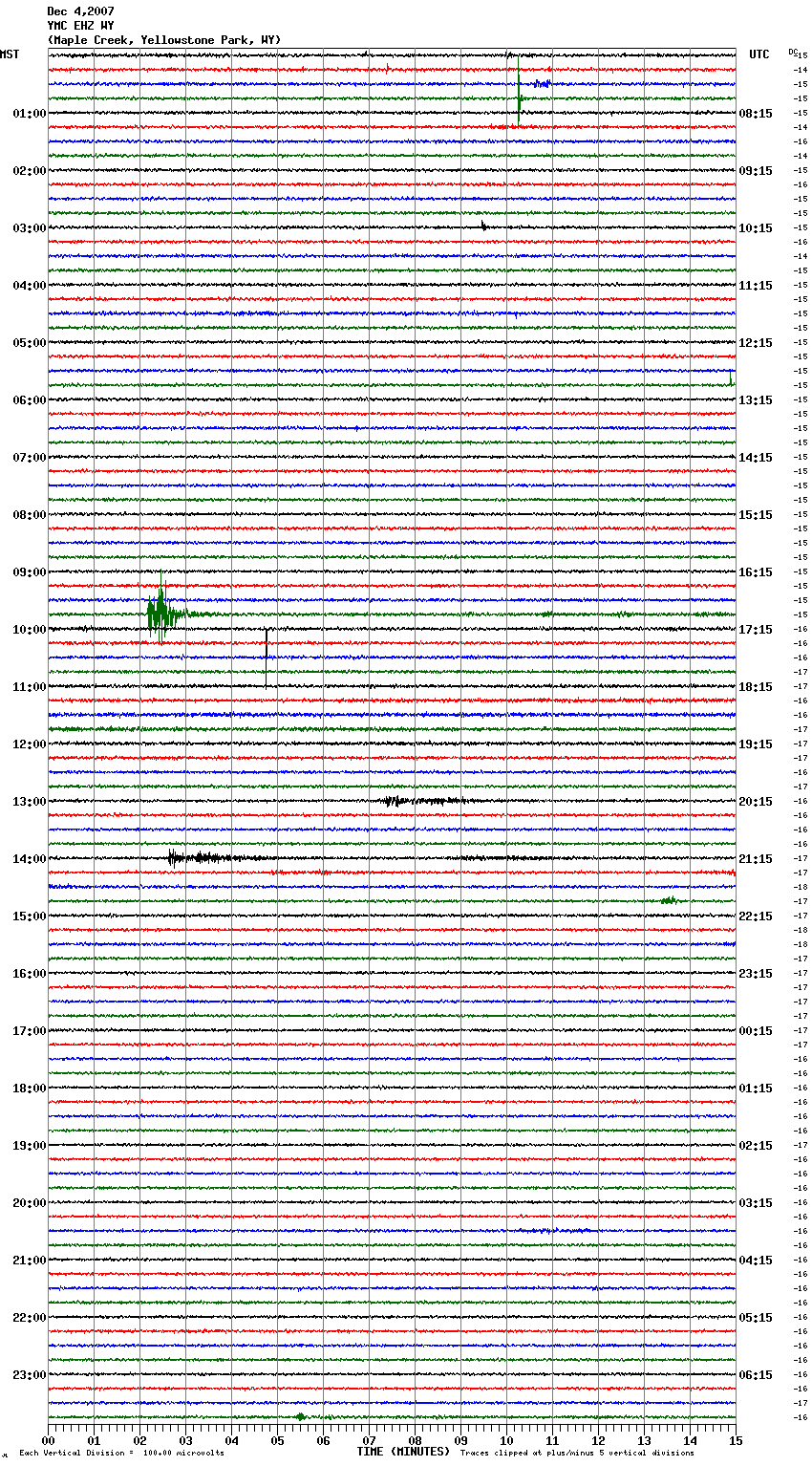Click the date header 'Dec 4,2007'
The image size is (812, 1466).
coord(80,11)
